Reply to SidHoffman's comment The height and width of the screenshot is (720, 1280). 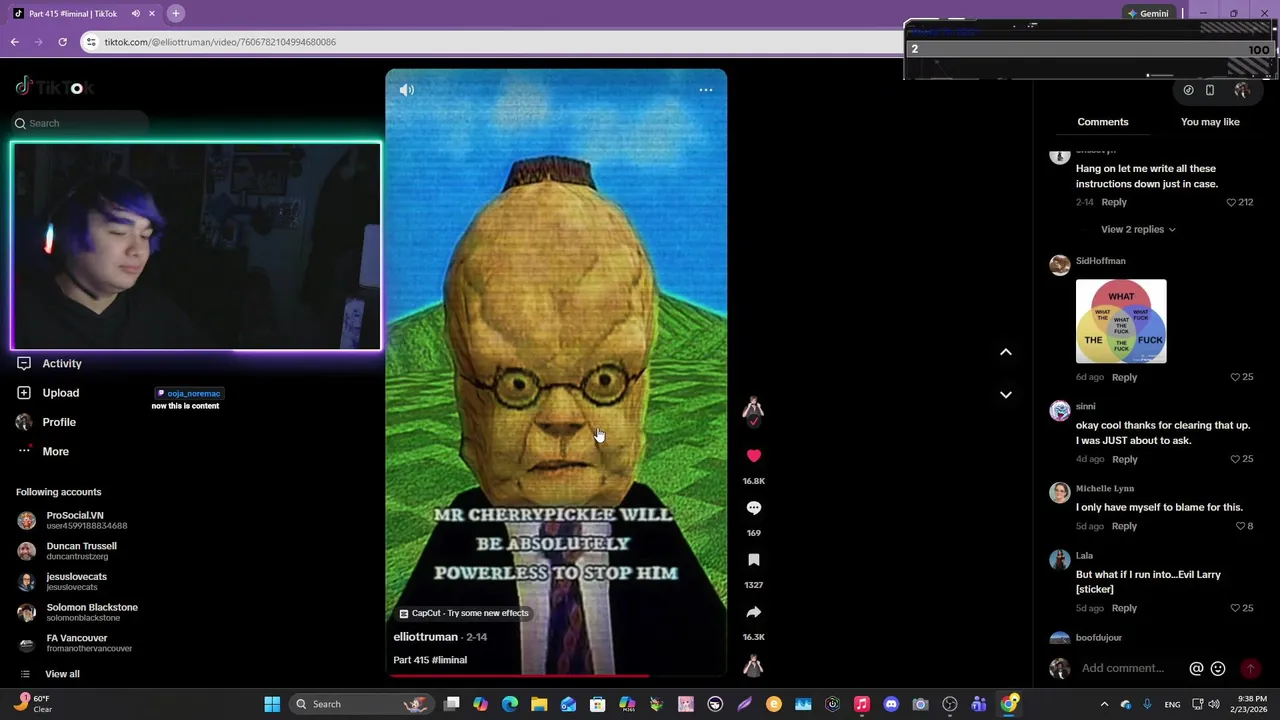1124,377
